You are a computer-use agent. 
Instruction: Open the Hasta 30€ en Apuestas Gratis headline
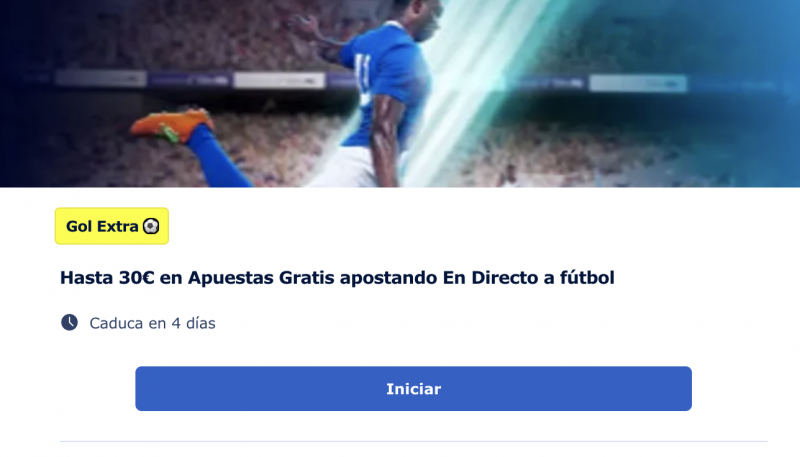[337, 277]
